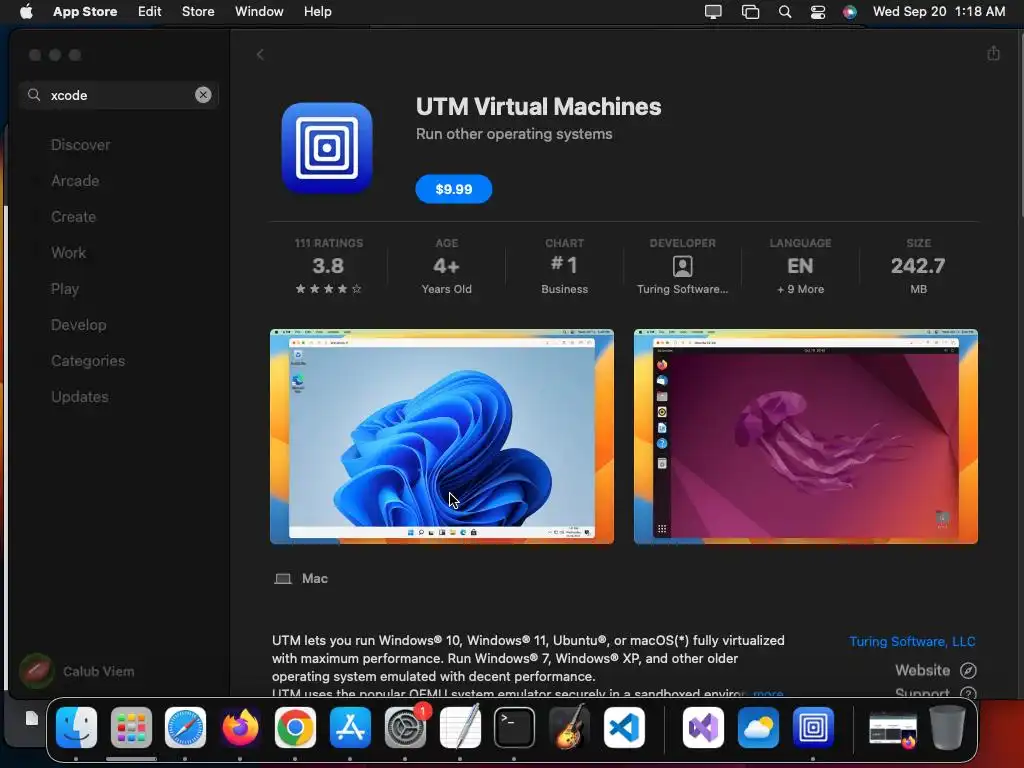
Task: Go to Create section
Action: [74, 217]
